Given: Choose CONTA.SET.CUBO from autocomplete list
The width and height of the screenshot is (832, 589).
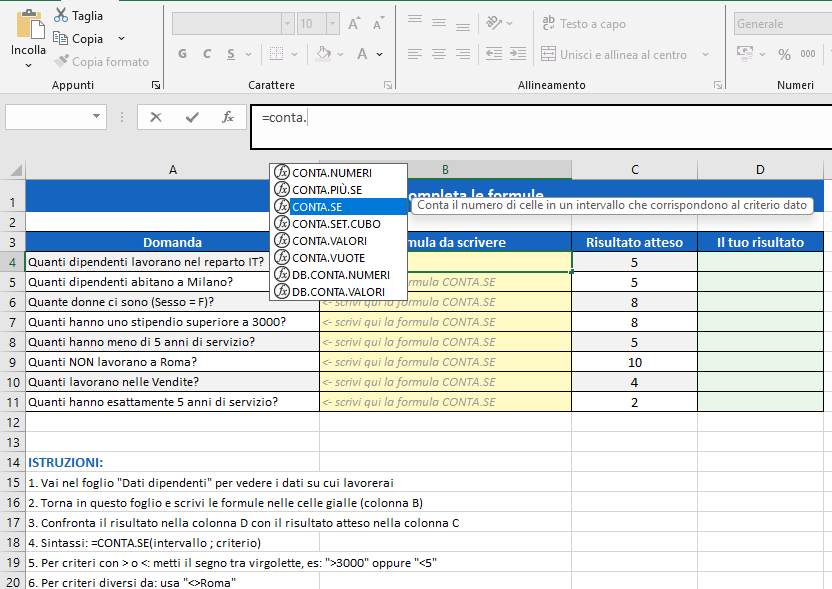Looking at the screenshot, I should coord(339,224).
